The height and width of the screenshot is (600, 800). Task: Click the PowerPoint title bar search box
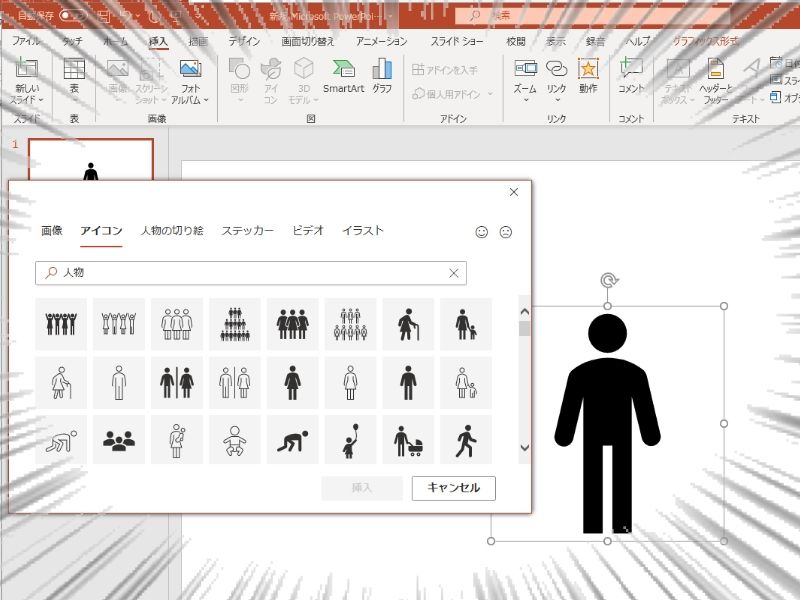pyautogui.click(x=592, y=15)
